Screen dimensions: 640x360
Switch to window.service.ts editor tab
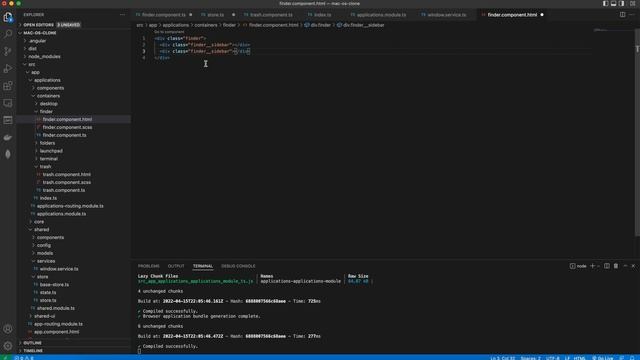click(447, 15)
